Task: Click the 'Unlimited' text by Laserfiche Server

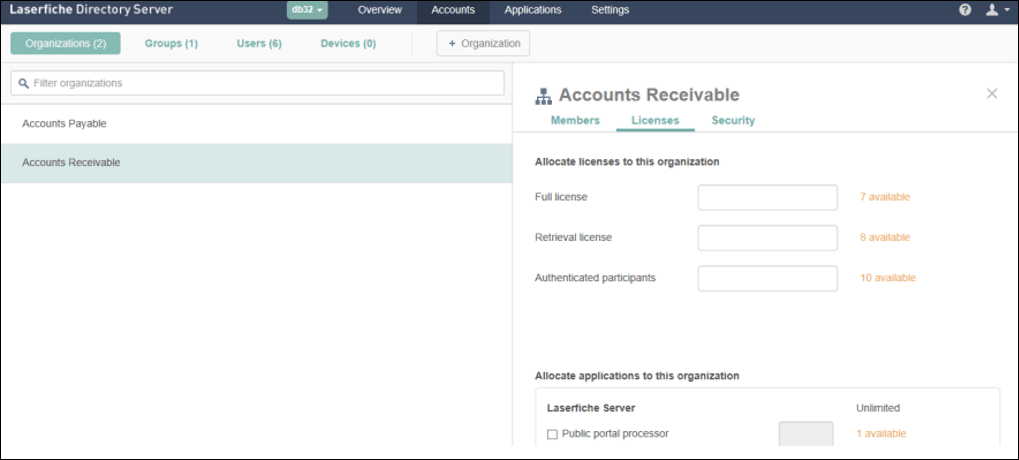Action: click(x=878, y=408)
